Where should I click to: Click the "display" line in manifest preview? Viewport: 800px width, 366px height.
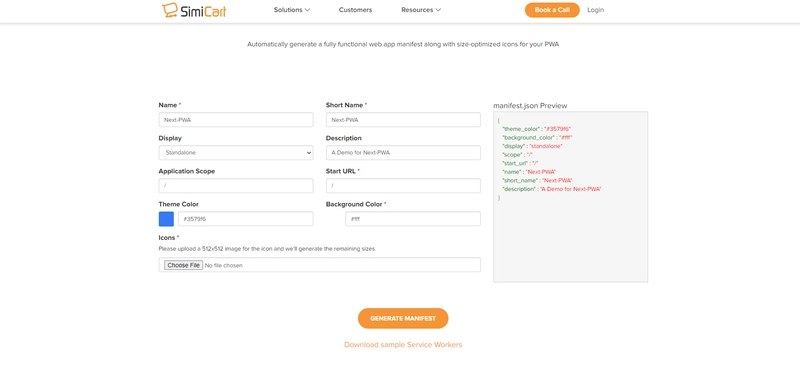[532, 146]
